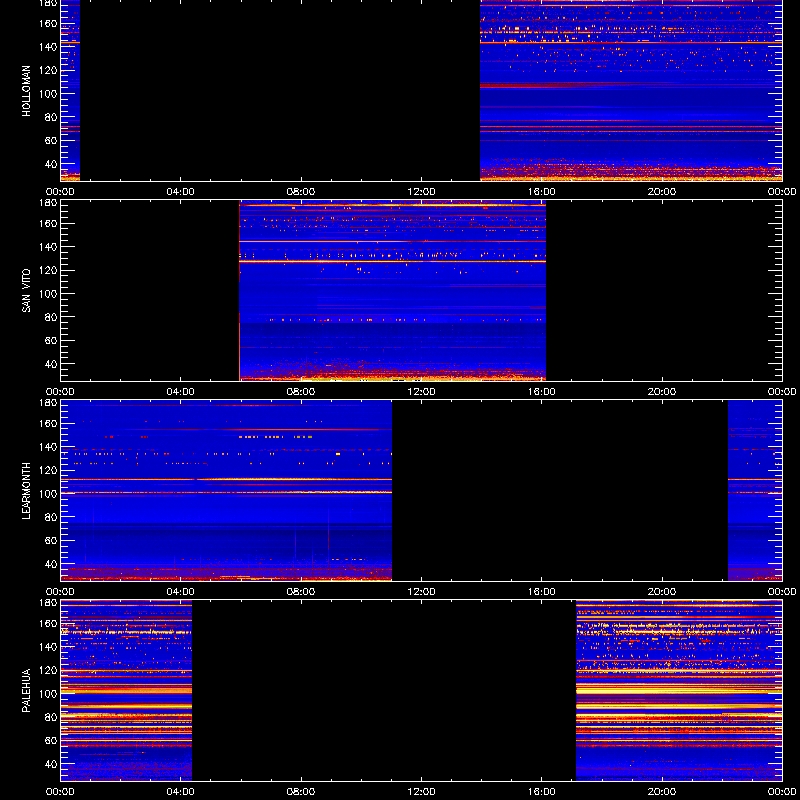Click the LEARMONTH station label
The image size is (800, 800).
click(26, 491)
